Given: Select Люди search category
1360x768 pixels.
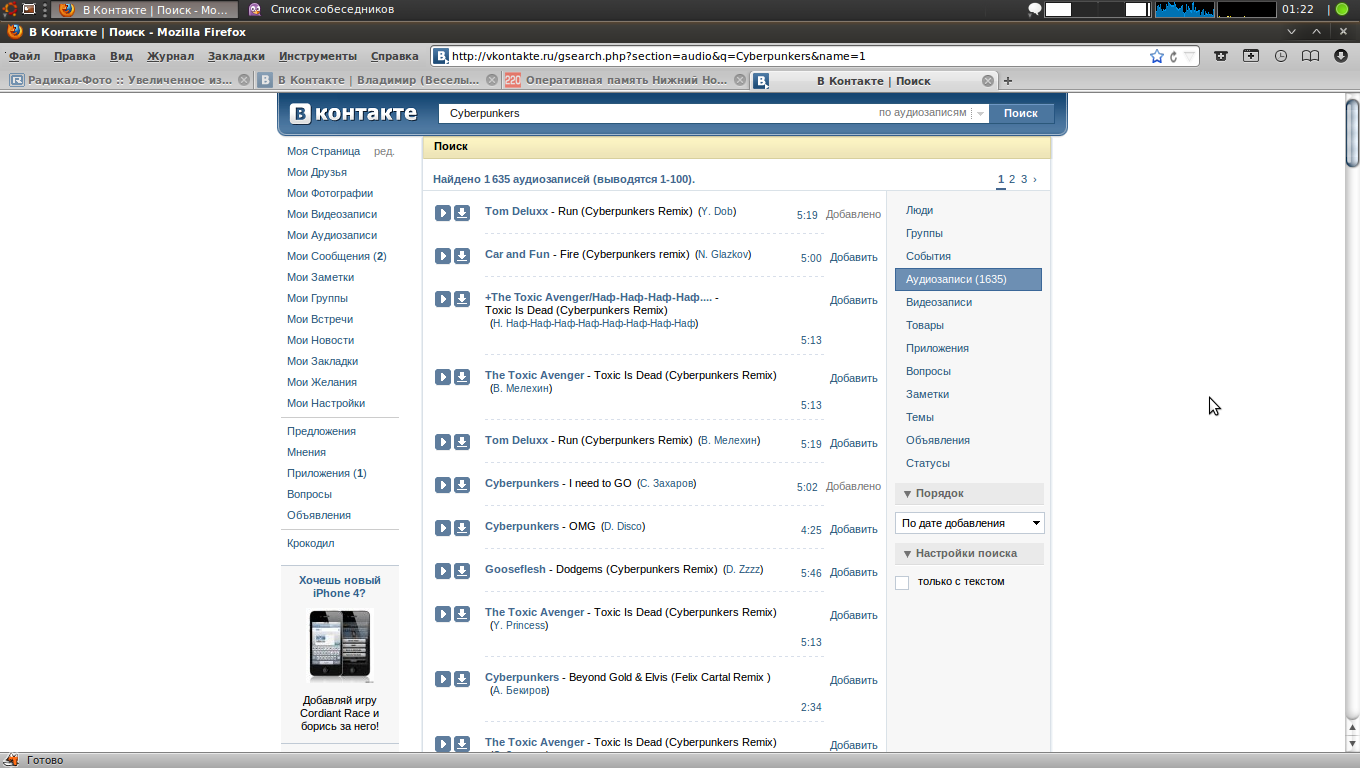Looking at the screenshot, I should click(919, 210).
